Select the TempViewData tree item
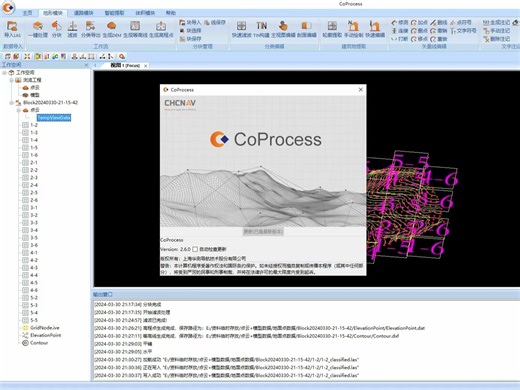The image size is (520, 390). (x=54, y=118)
